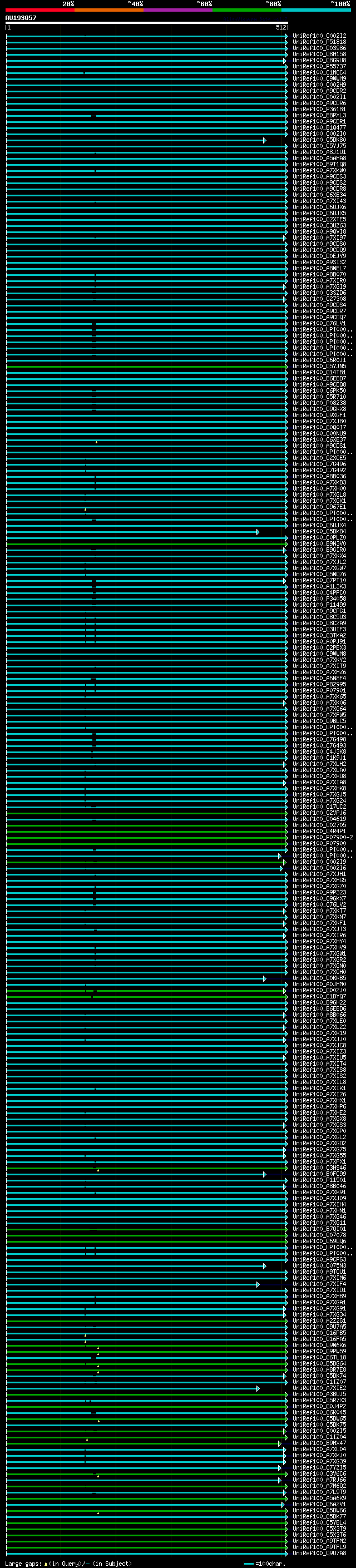
Task: Select the UniRef100_Q14TB1 label
Action: (319, 373)
